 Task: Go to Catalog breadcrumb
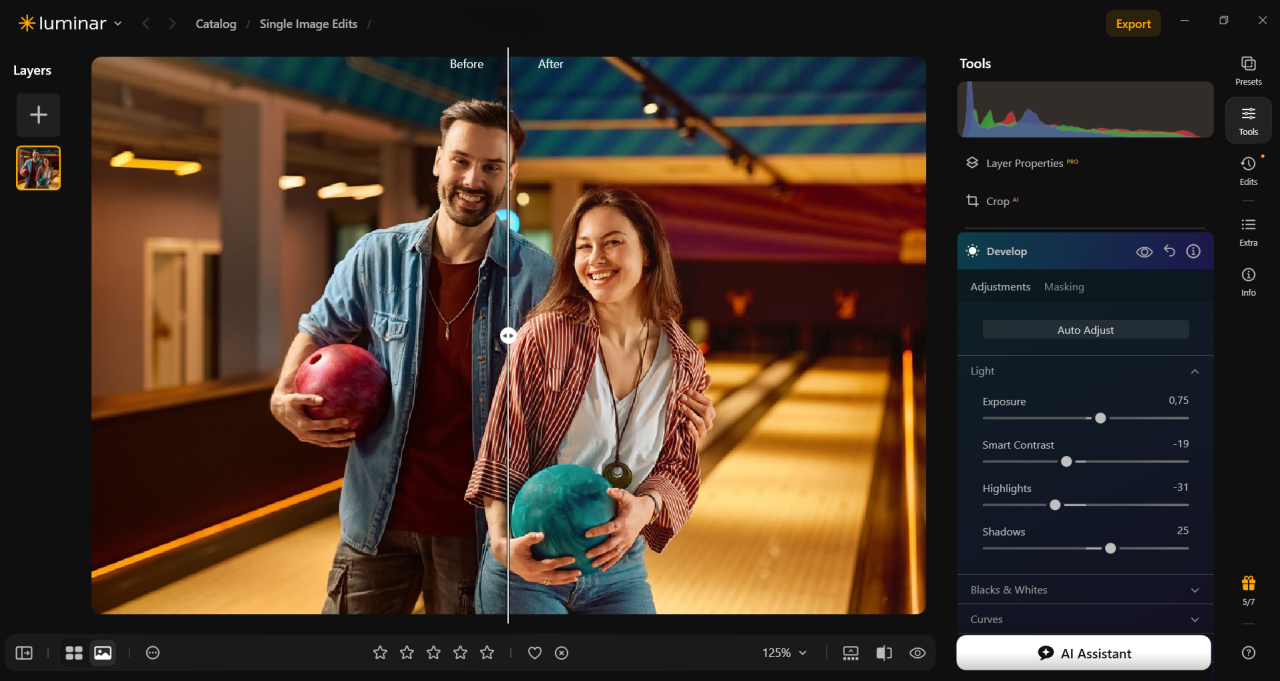216,24
